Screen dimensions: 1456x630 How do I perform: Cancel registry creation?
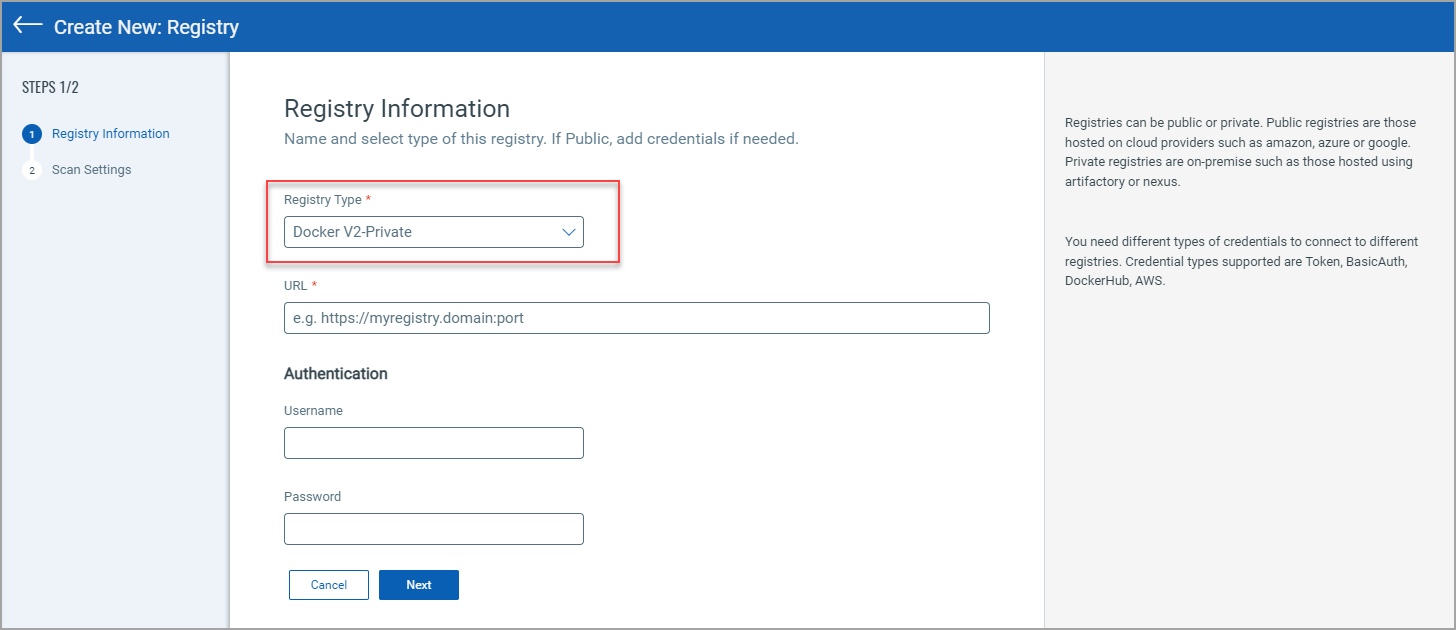[x=329, y=585]
